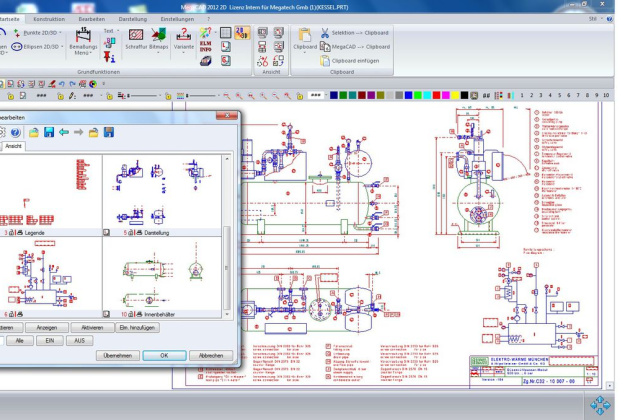Expand the Variante dropdown
Viewport: 630px width, 420px height.
pos(183,54)
